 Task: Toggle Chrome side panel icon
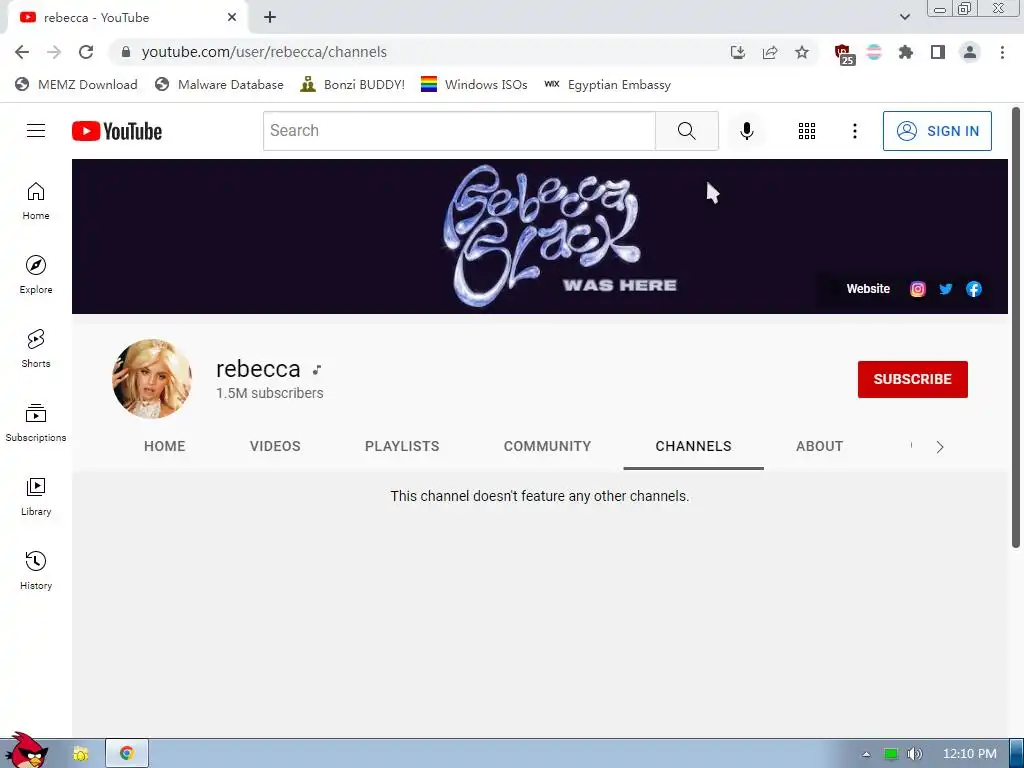(938, 52)
